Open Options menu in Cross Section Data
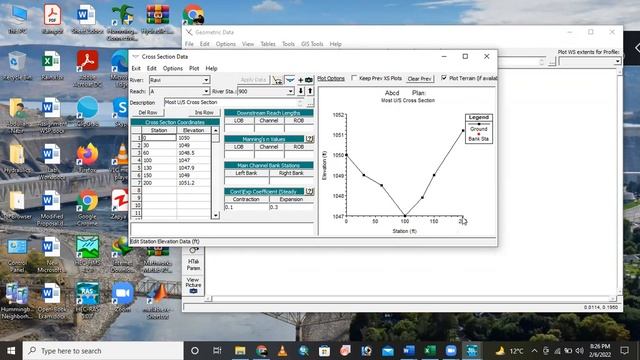Screen dimensions: 640x360 pyautogui.click(x=173, y=68)
